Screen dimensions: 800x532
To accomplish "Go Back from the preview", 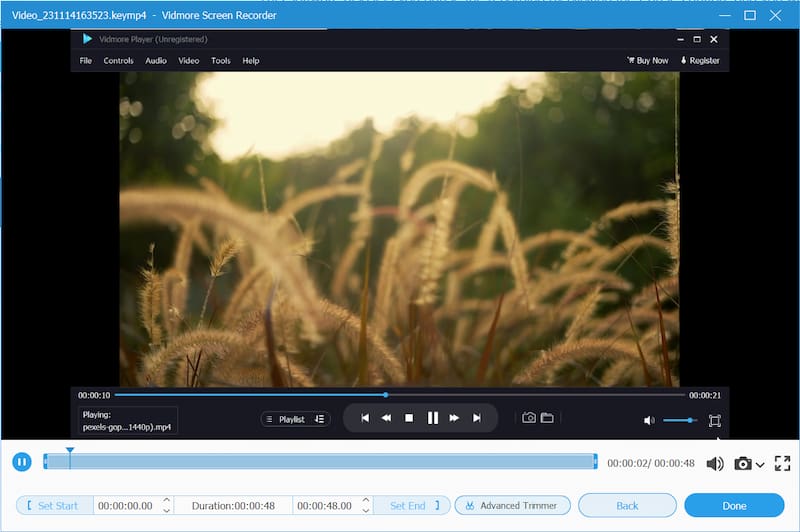I will pyautogui.click(x=627, y=505).
